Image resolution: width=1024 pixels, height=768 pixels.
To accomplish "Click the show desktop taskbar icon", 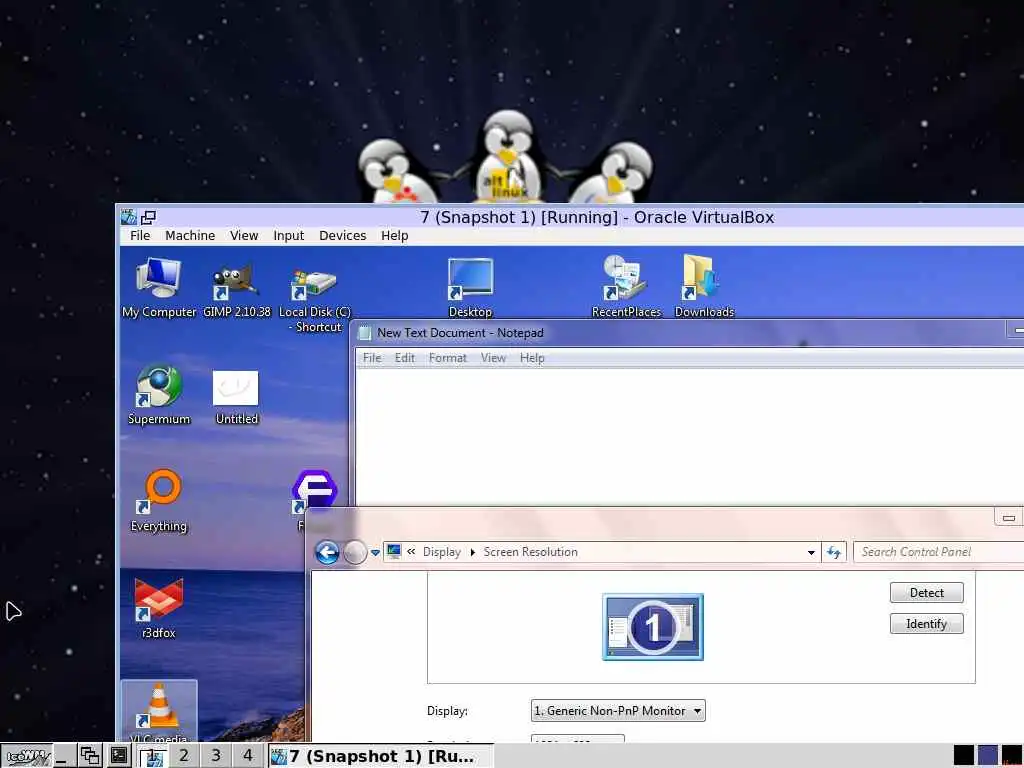I will coord(63,756).
